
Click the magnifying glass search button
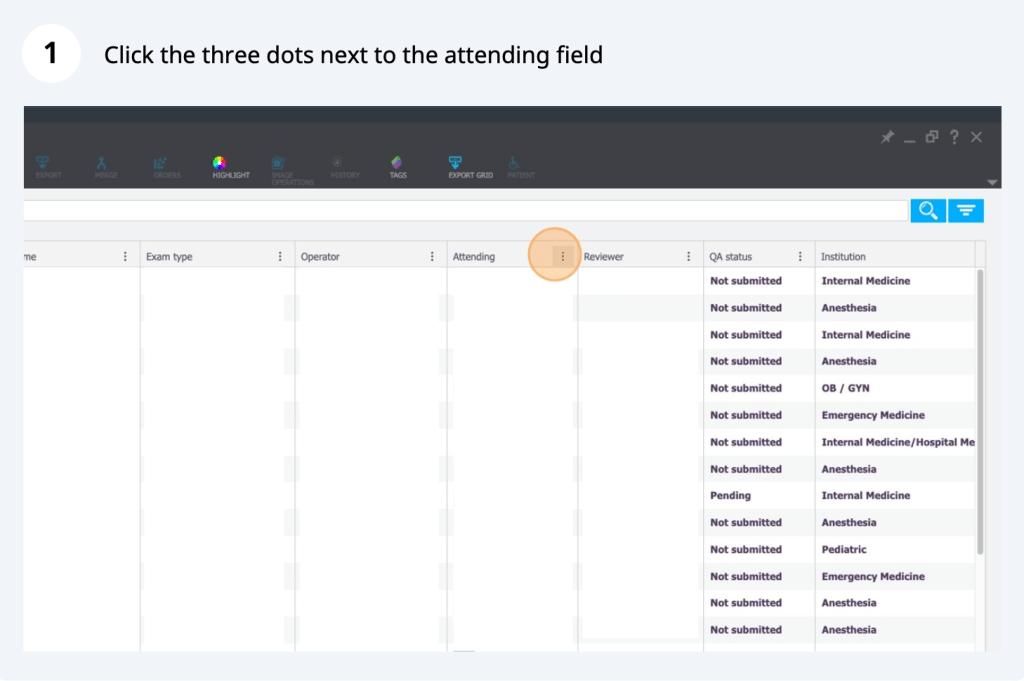pos(927,210)
